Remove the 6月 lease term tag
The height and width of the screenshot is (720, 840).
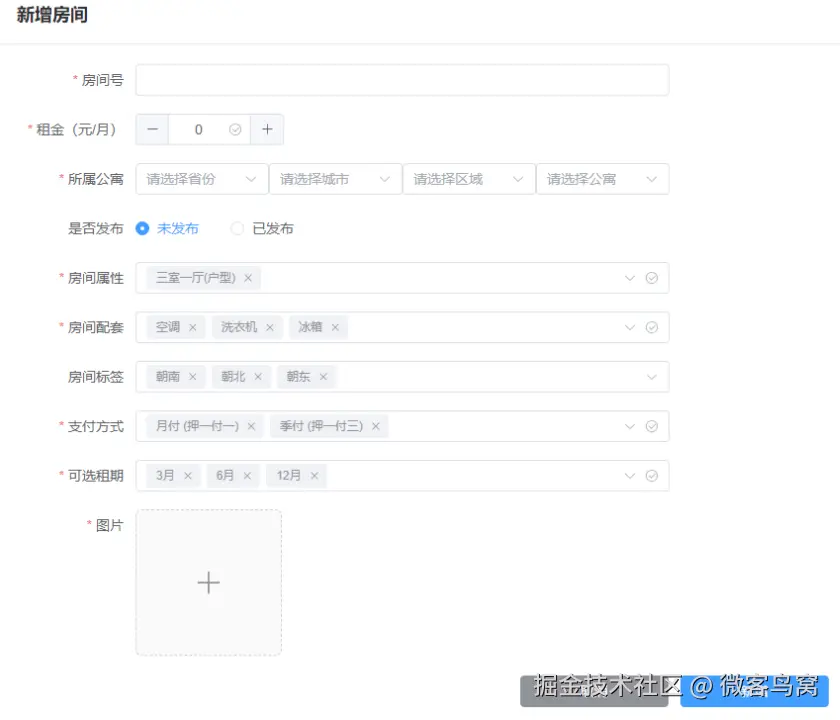point(247,476)
